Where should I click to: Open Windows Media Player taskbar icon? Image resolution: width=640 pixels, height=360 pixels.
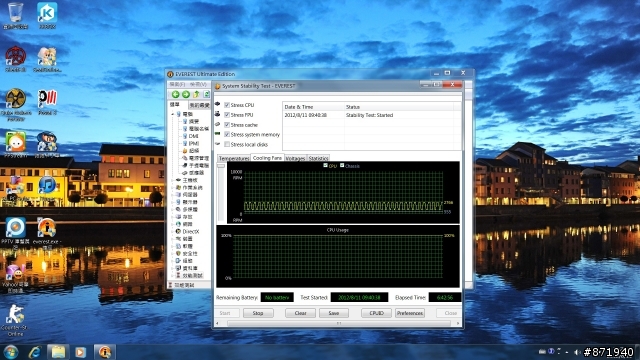click(80, 352)
